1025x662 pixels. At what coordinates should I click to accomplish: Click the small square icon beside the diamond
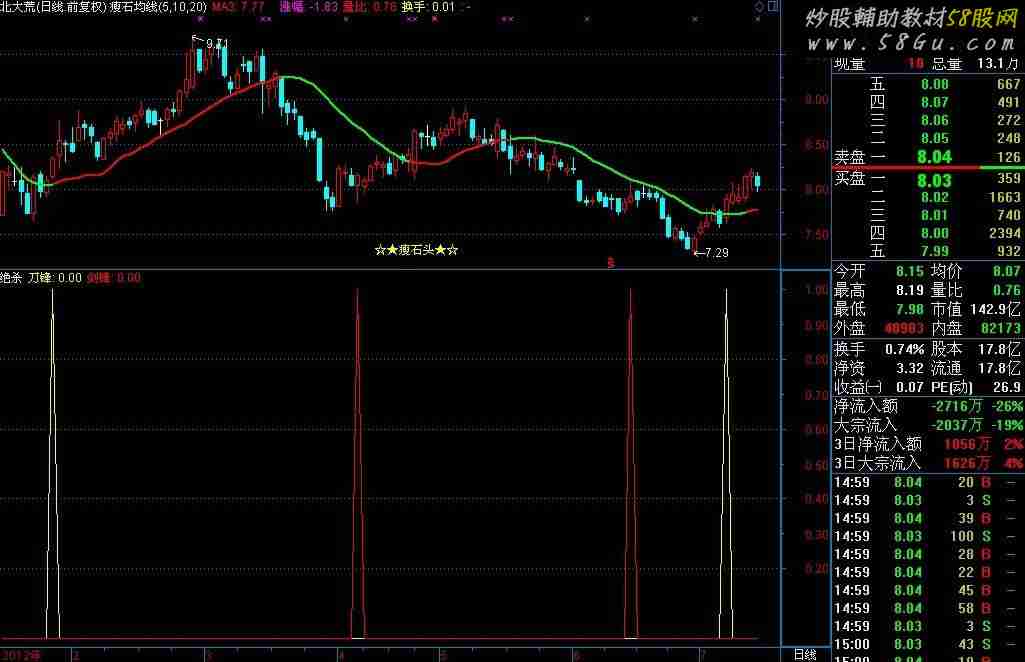pos(772,7)
